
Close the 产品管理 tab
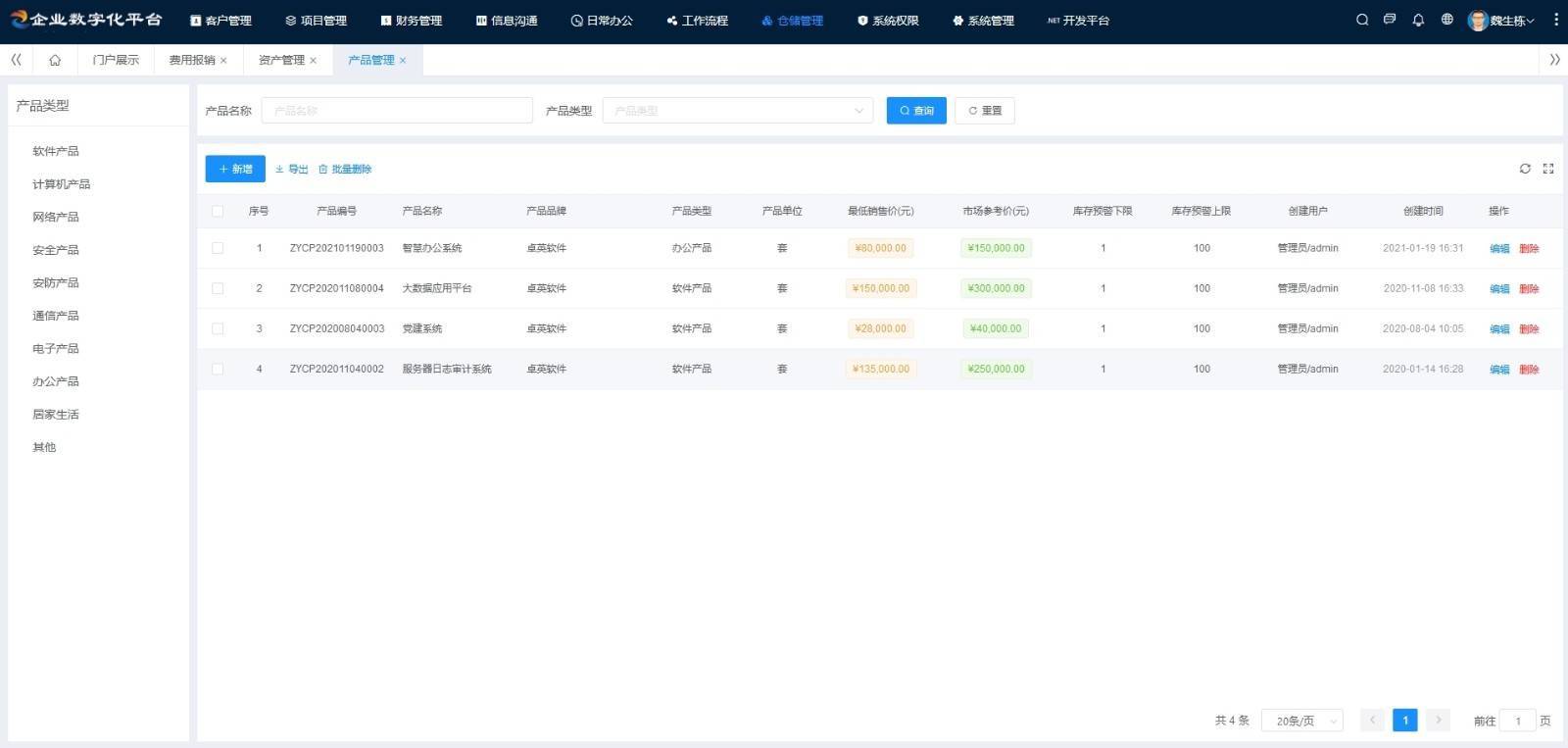pyautogui.click(x=403, y=61)
